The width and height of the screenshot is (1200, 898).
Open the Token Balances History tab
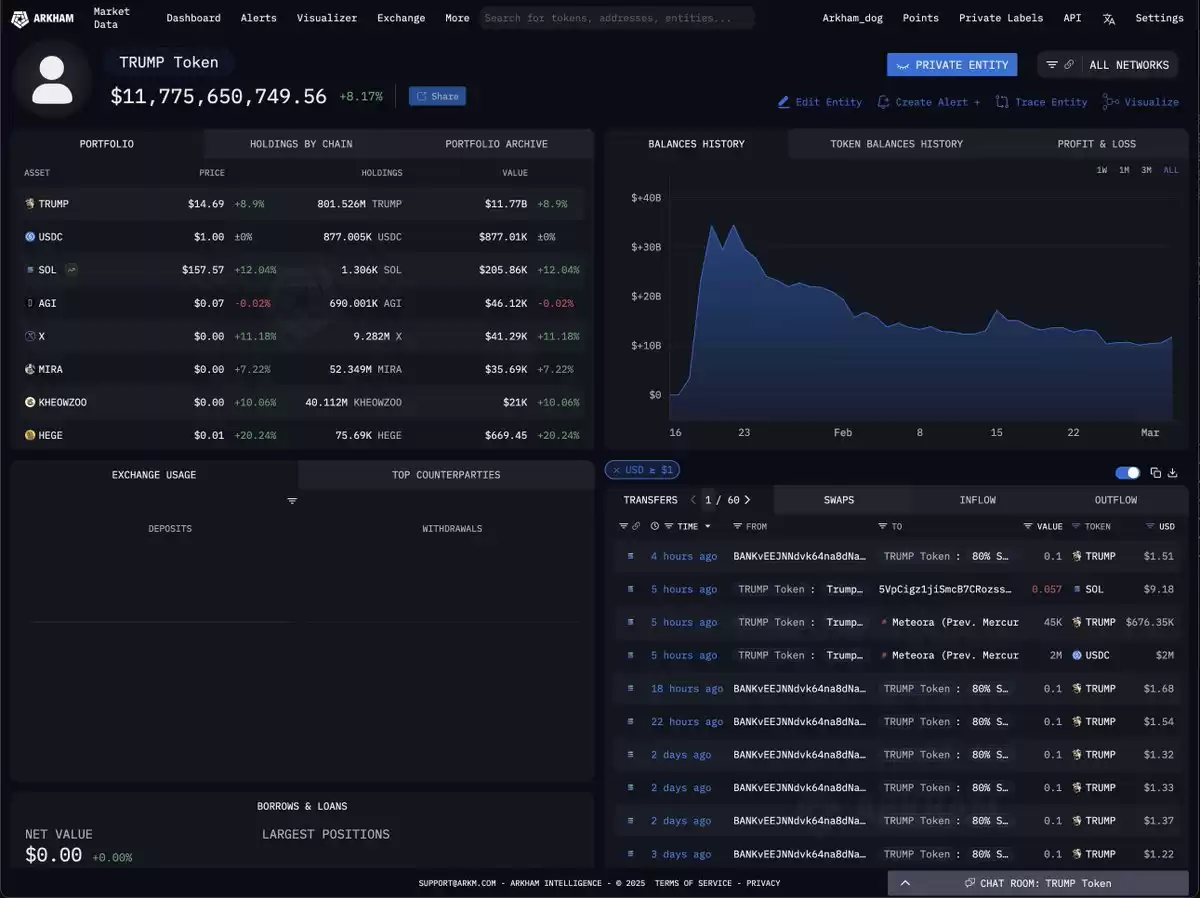[896, 144]
